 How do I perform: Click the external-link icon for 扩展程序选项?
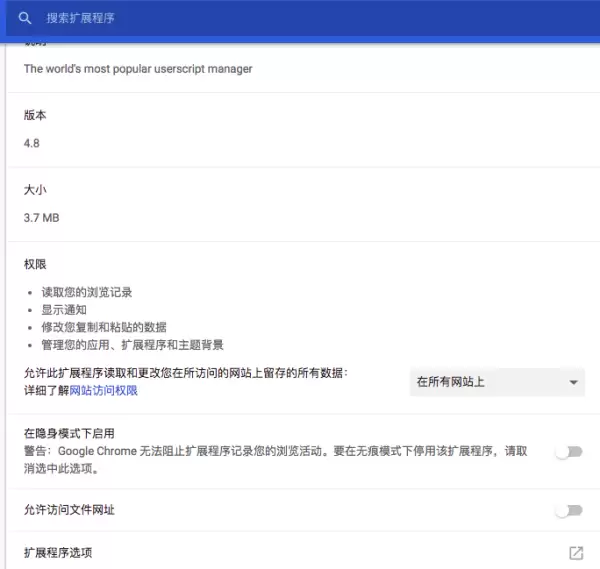click(576, 553)
